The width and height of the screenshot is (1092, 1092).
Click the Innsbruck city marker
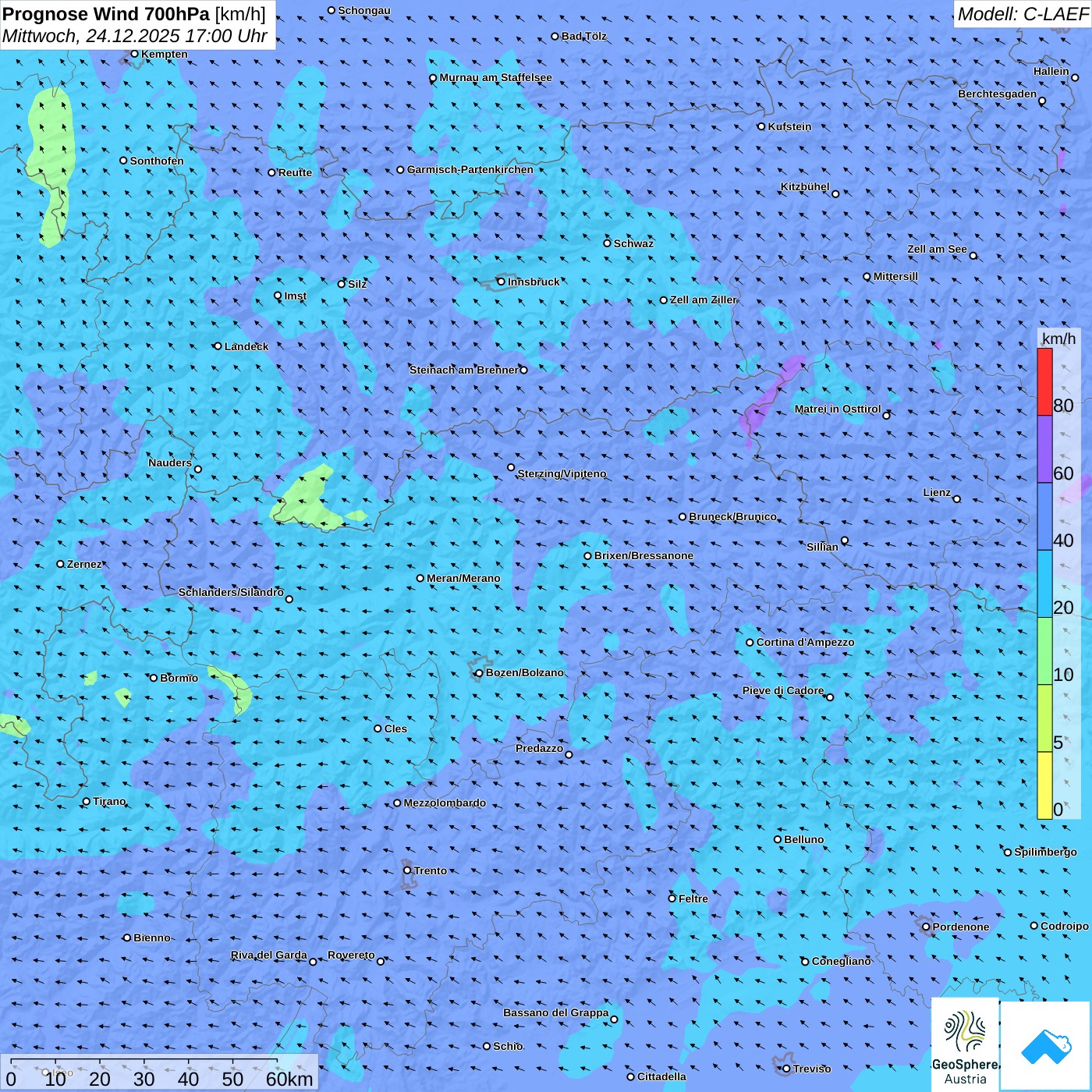pos(501,282)
